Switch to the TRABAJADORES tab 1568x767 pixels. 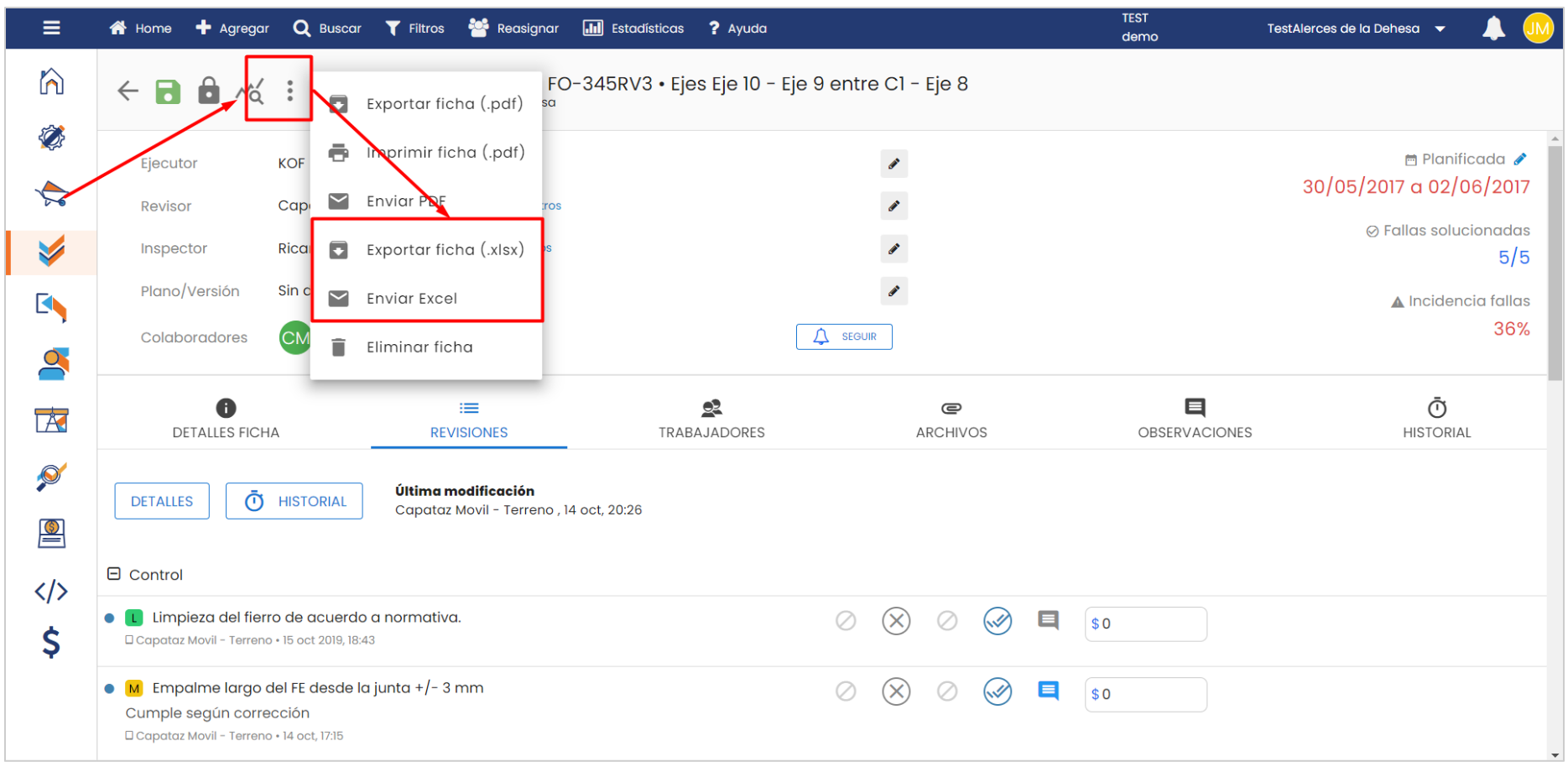coord(711,418)
